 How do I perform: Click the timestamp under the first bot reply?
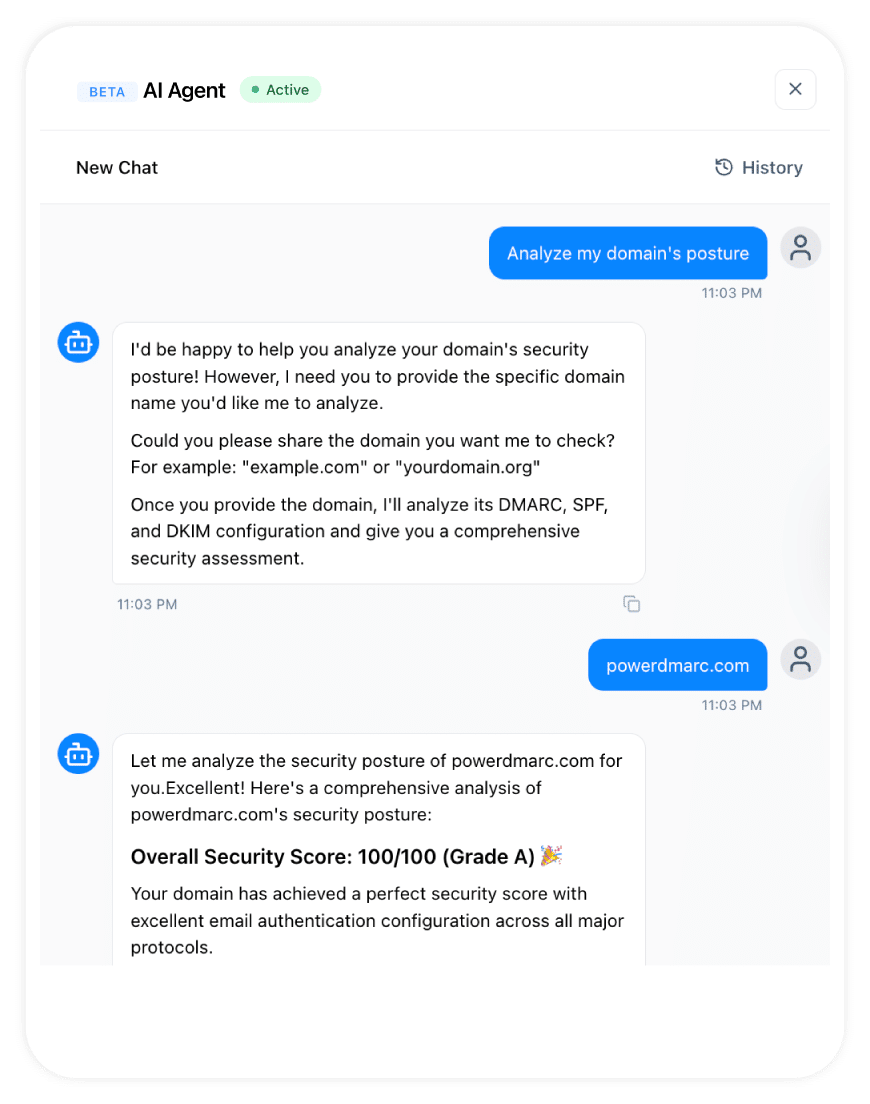click(147, 605)
